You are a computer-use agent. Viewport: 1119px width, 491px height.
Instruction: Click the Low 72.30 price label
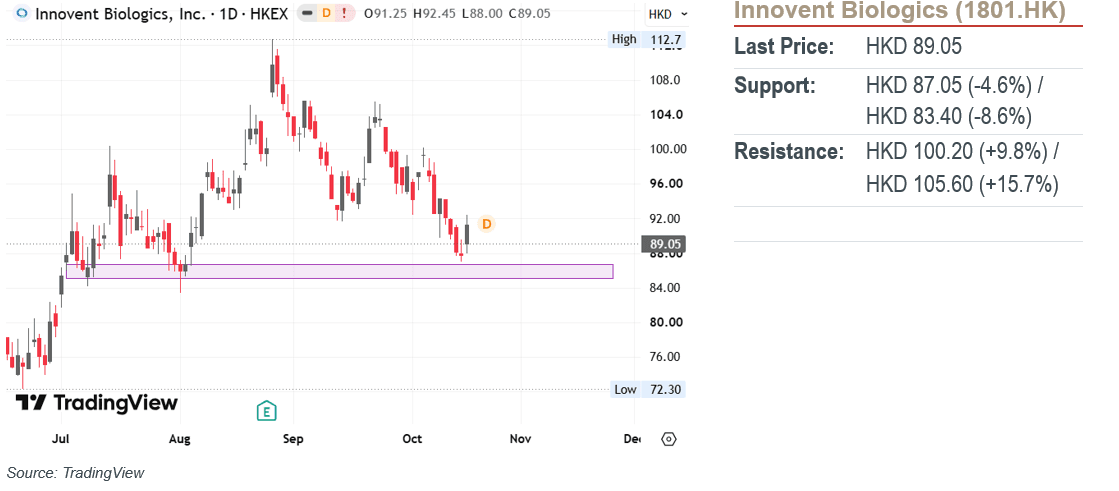(648, 389)
